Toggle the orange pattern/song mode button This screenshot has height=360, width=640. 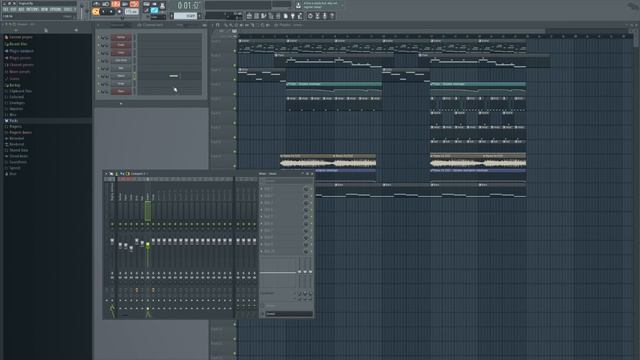click(x=96, y=12)
